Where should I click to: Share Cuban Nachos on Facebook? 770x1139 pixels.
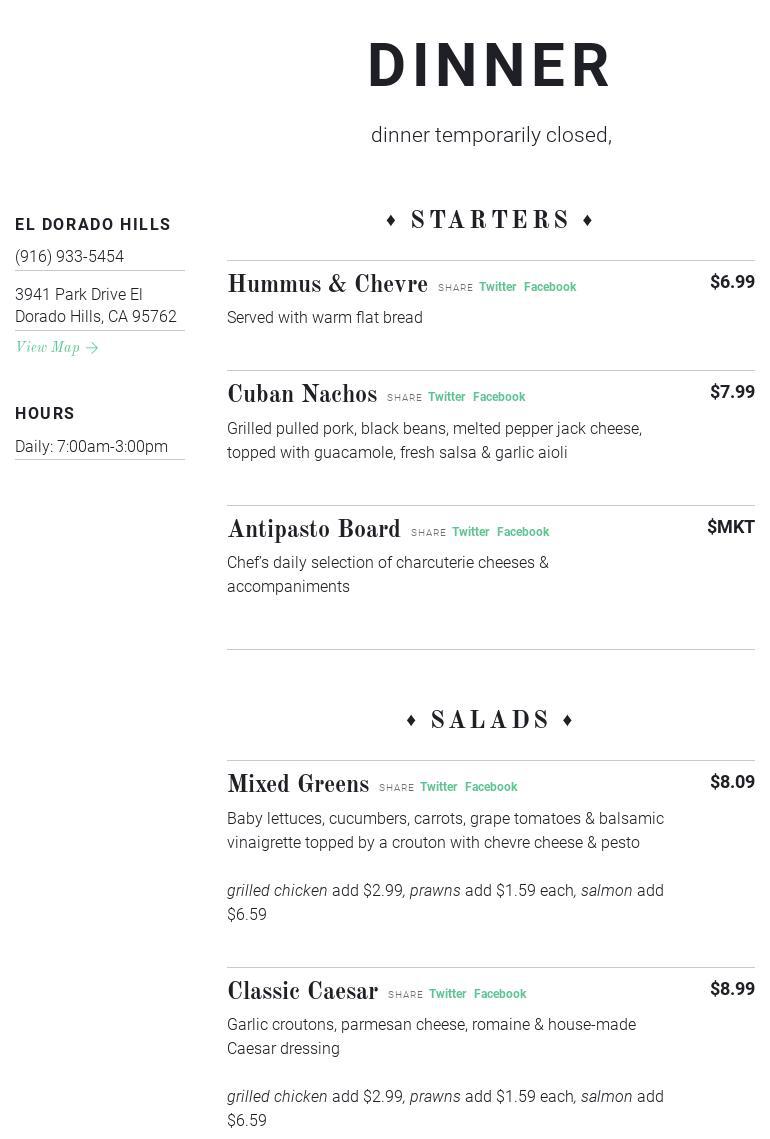coord(499,397)
